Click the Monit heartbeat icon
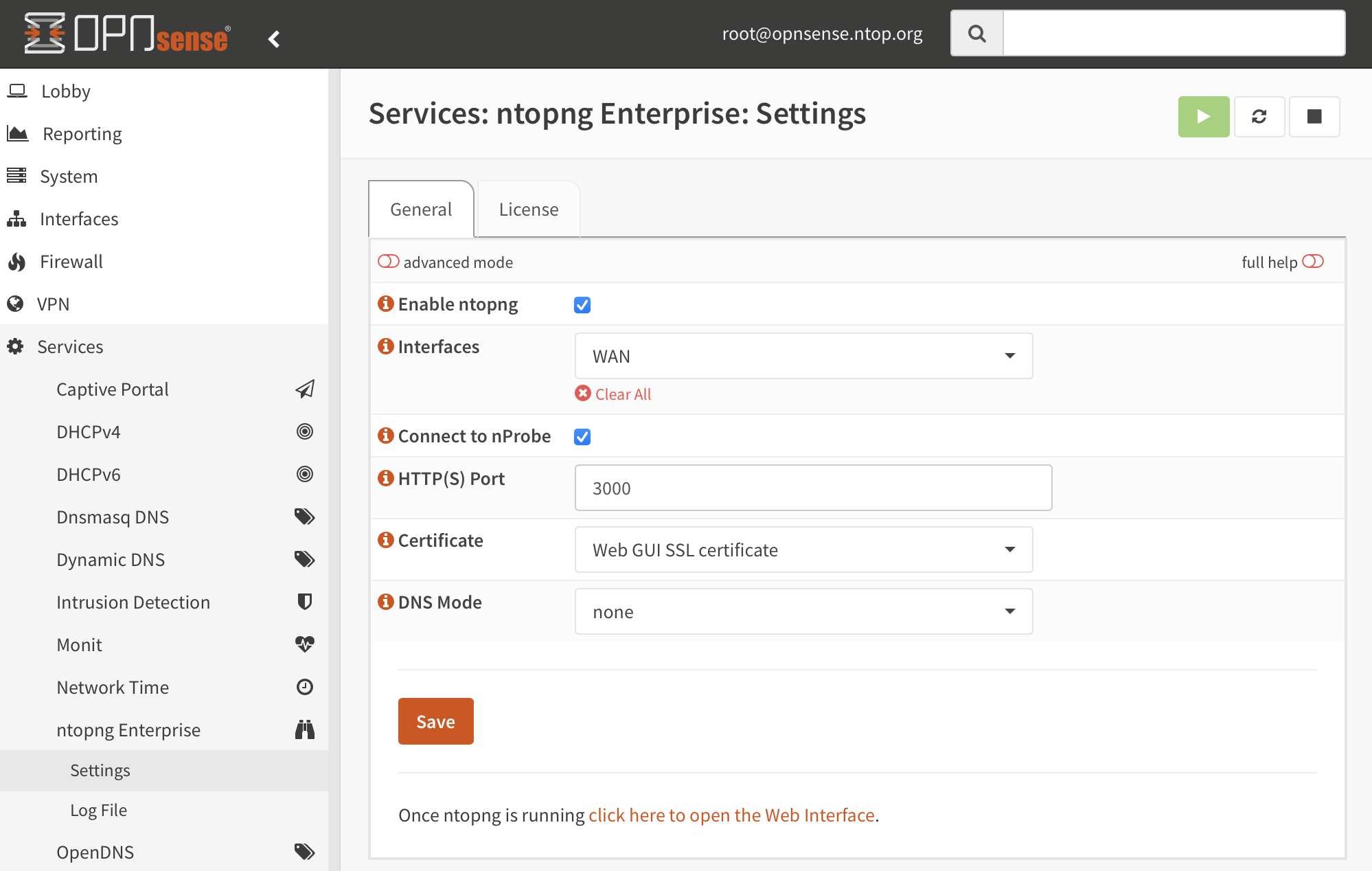 pyautogui.click(x=305, y=644)
